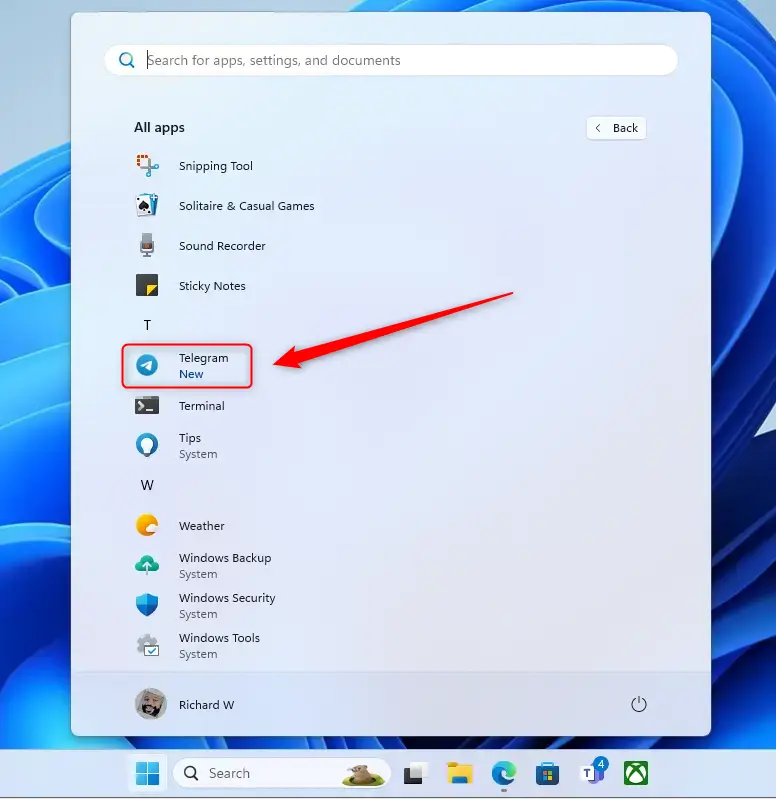This screenshot has width=776, height=799.
Task: Launch the Solitaire & Casual Games icon
Action: pos(147,205)
